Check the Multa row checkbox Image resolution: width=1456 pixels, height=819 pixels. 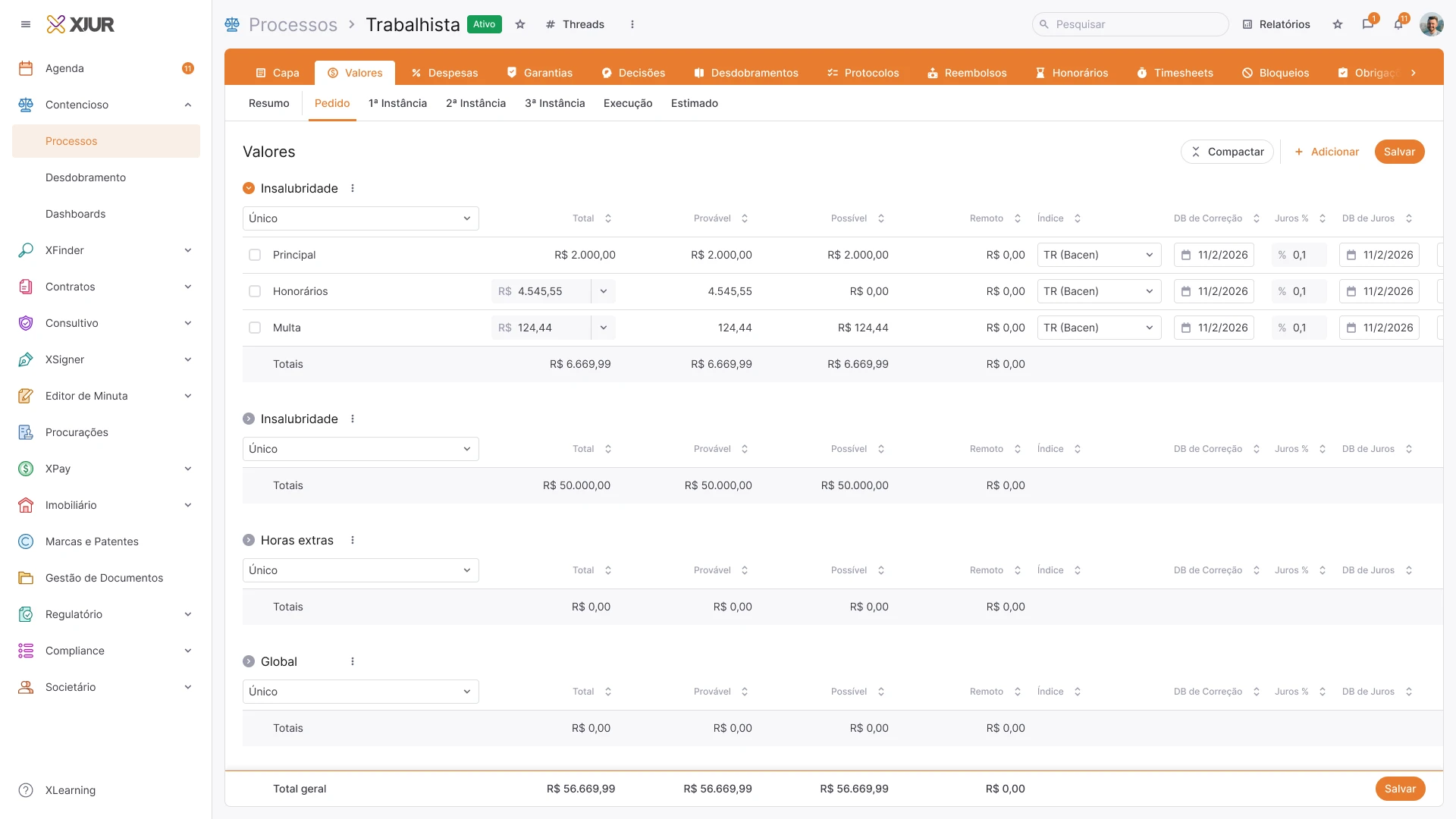(255, 328)
